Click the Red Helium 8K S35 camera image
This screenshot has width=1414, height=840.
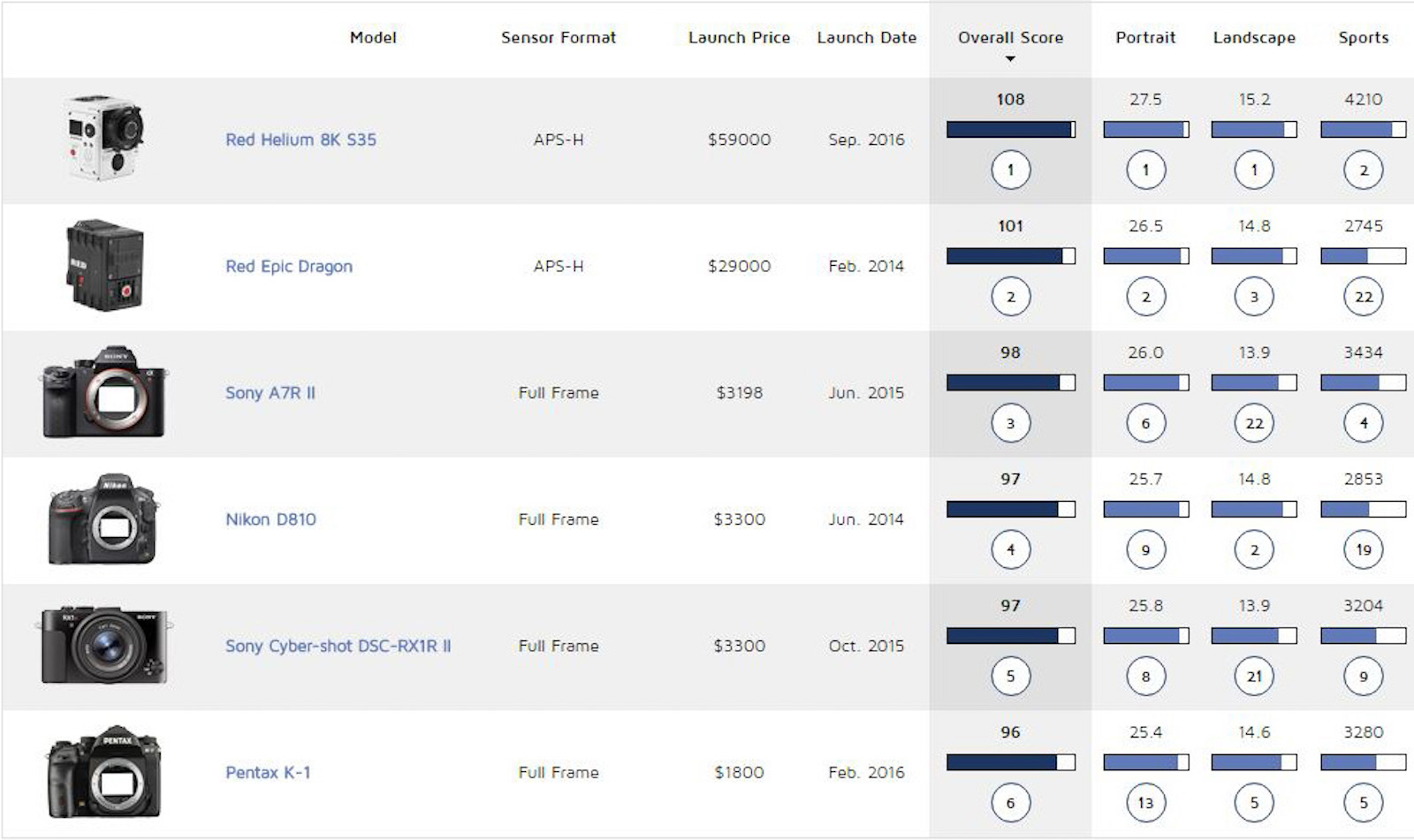point(105,139)
